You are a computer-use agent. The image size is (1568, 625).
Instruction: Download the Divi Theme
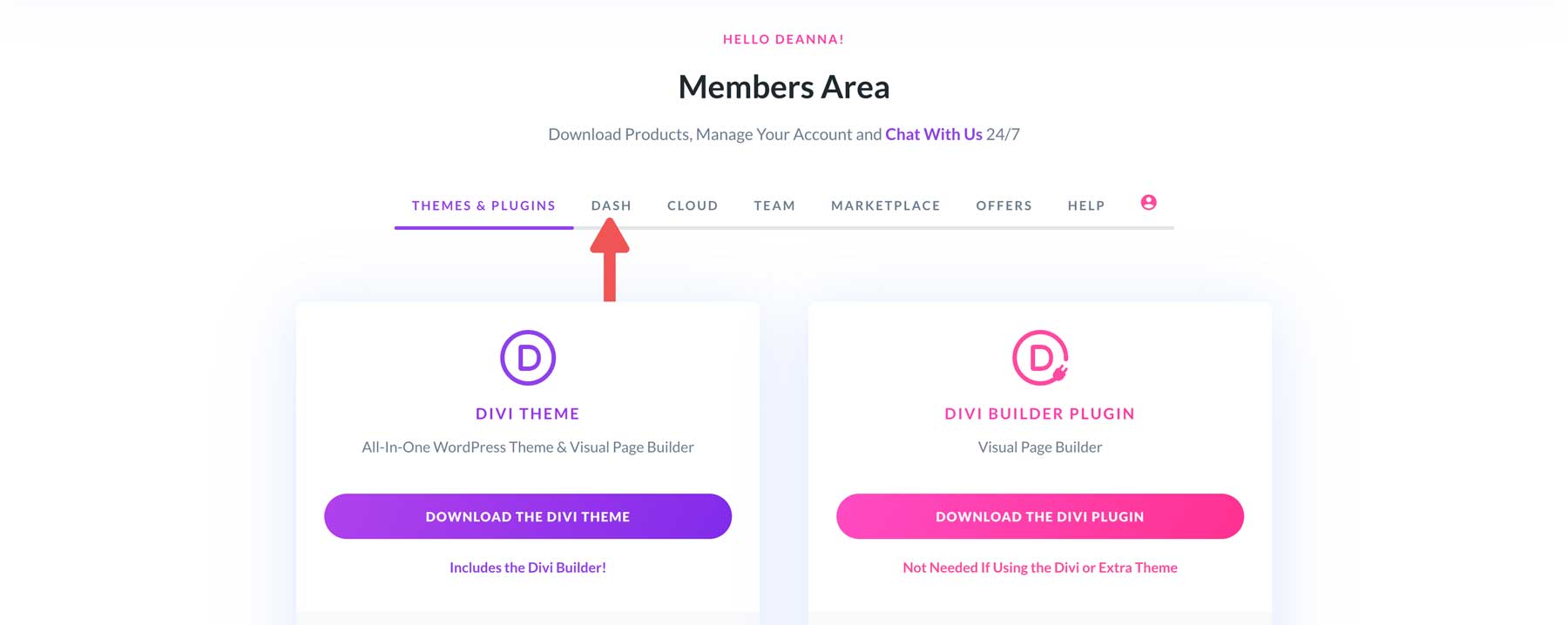point(527,516)
